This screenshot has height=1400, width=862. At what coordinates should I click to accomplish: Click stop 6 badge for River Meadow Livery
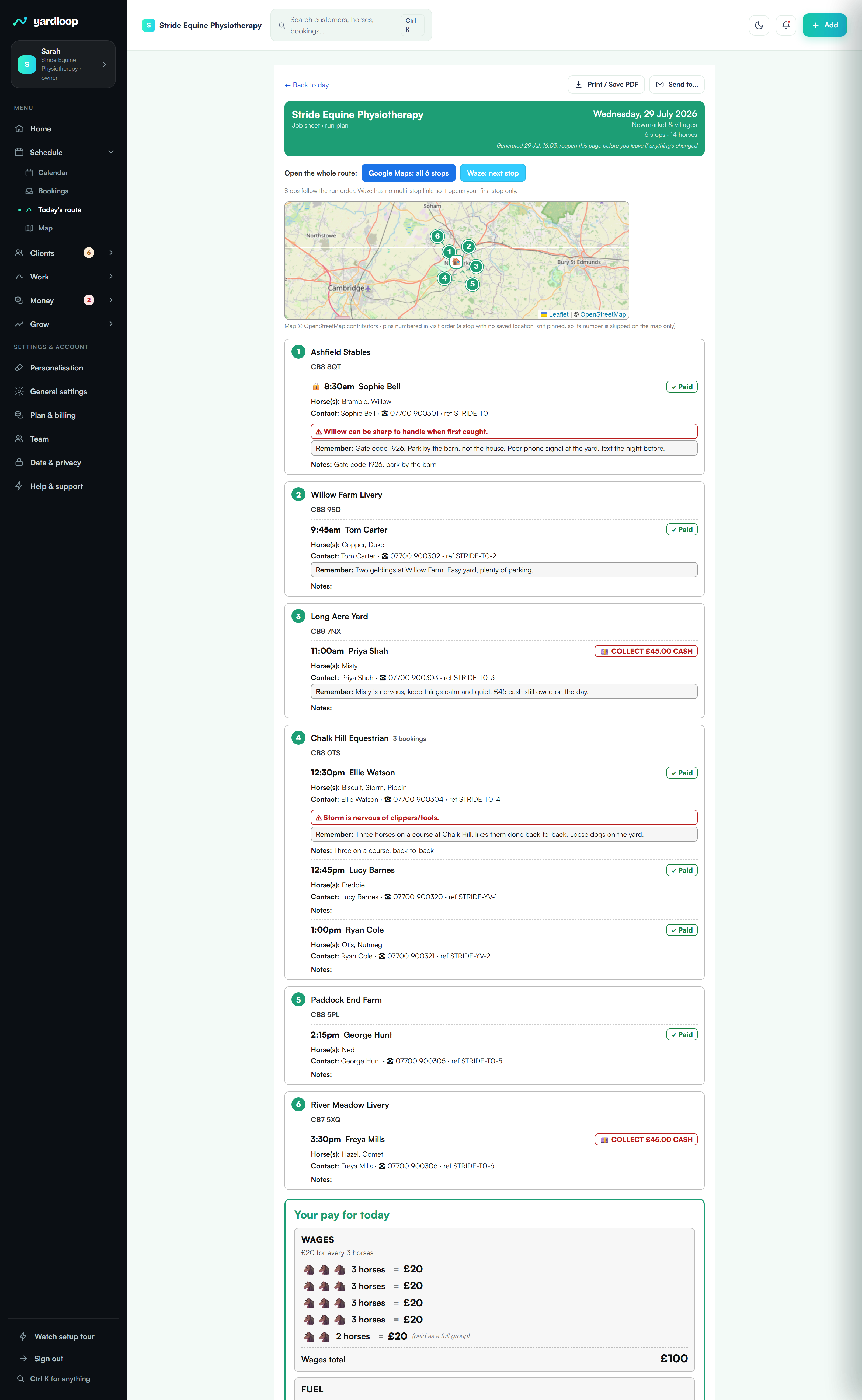pos(298,1104)
